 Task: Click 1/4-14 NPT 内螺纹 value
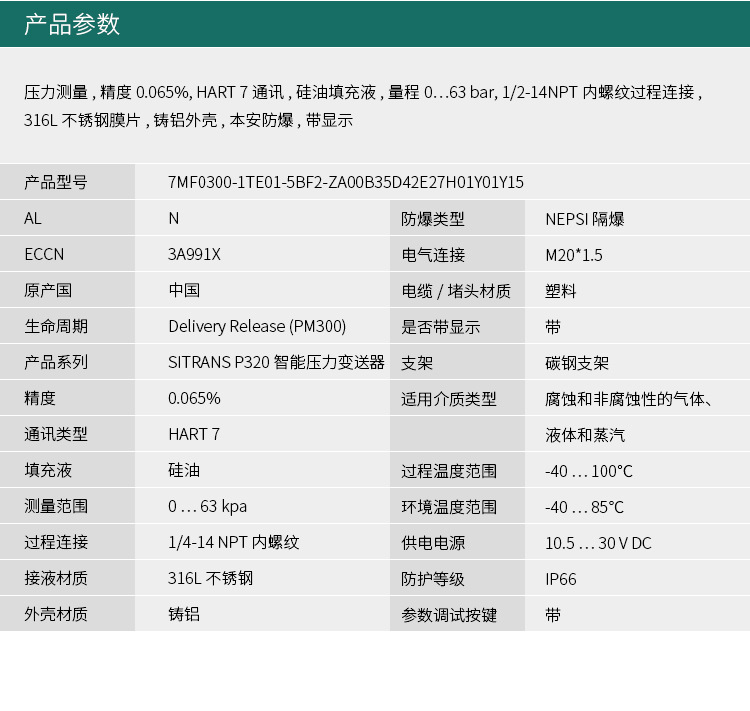click(x=233, y=542)
